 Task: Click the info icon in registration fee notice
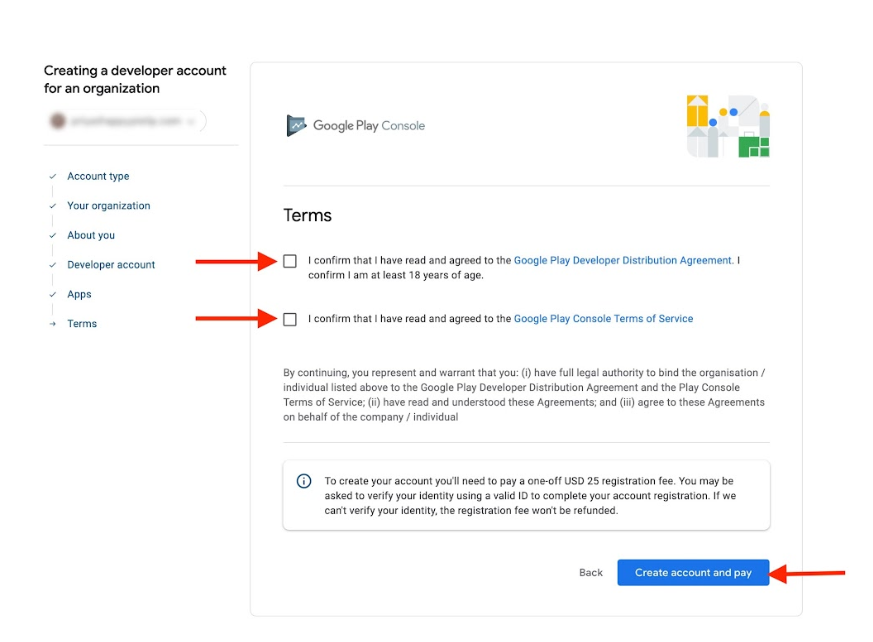303,481
